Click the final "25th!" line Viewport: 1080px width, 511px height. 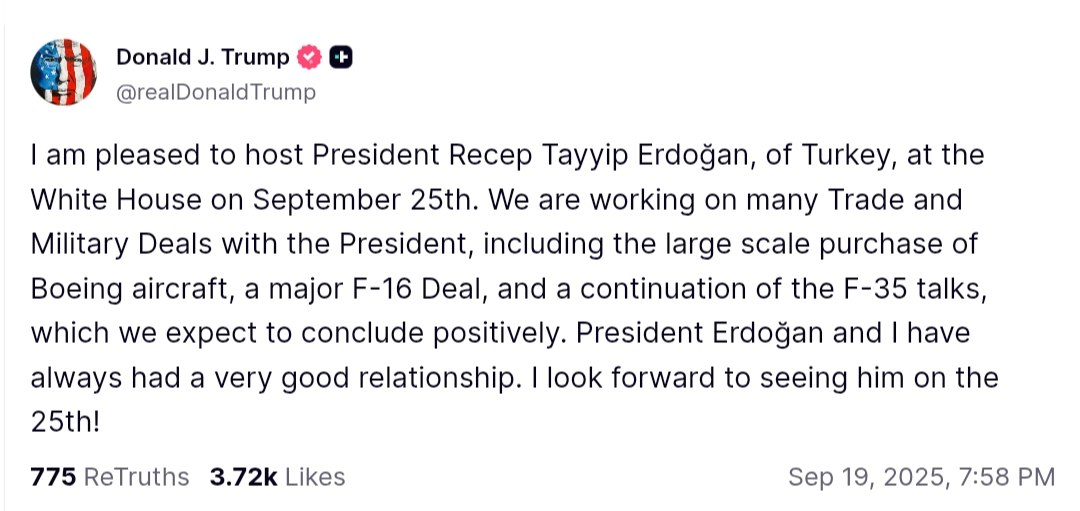click(66, 422)
